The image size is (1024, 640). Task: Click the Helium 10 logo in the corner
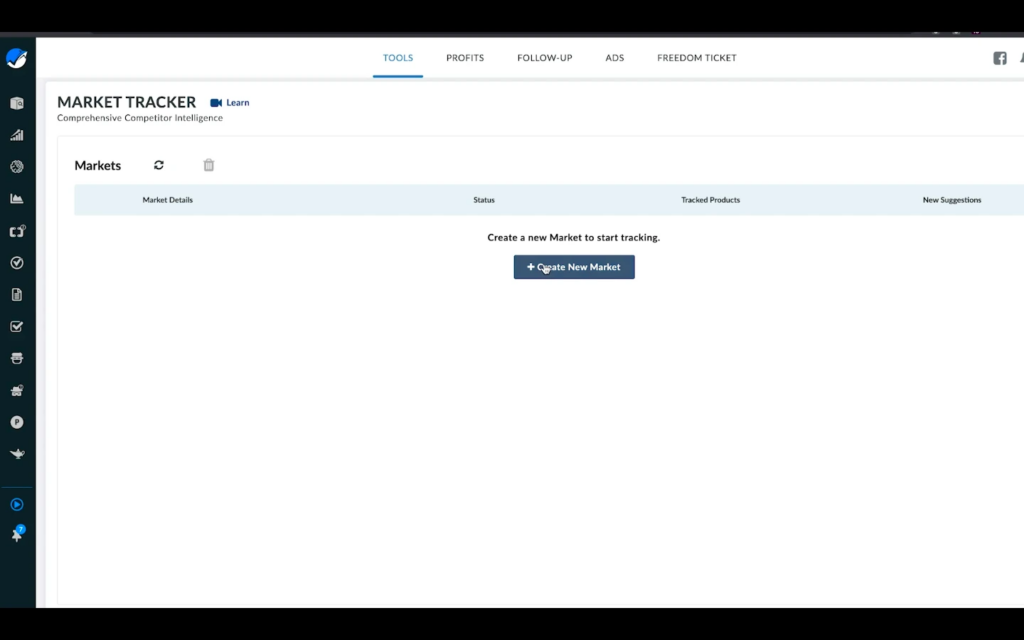coord(16,58)
